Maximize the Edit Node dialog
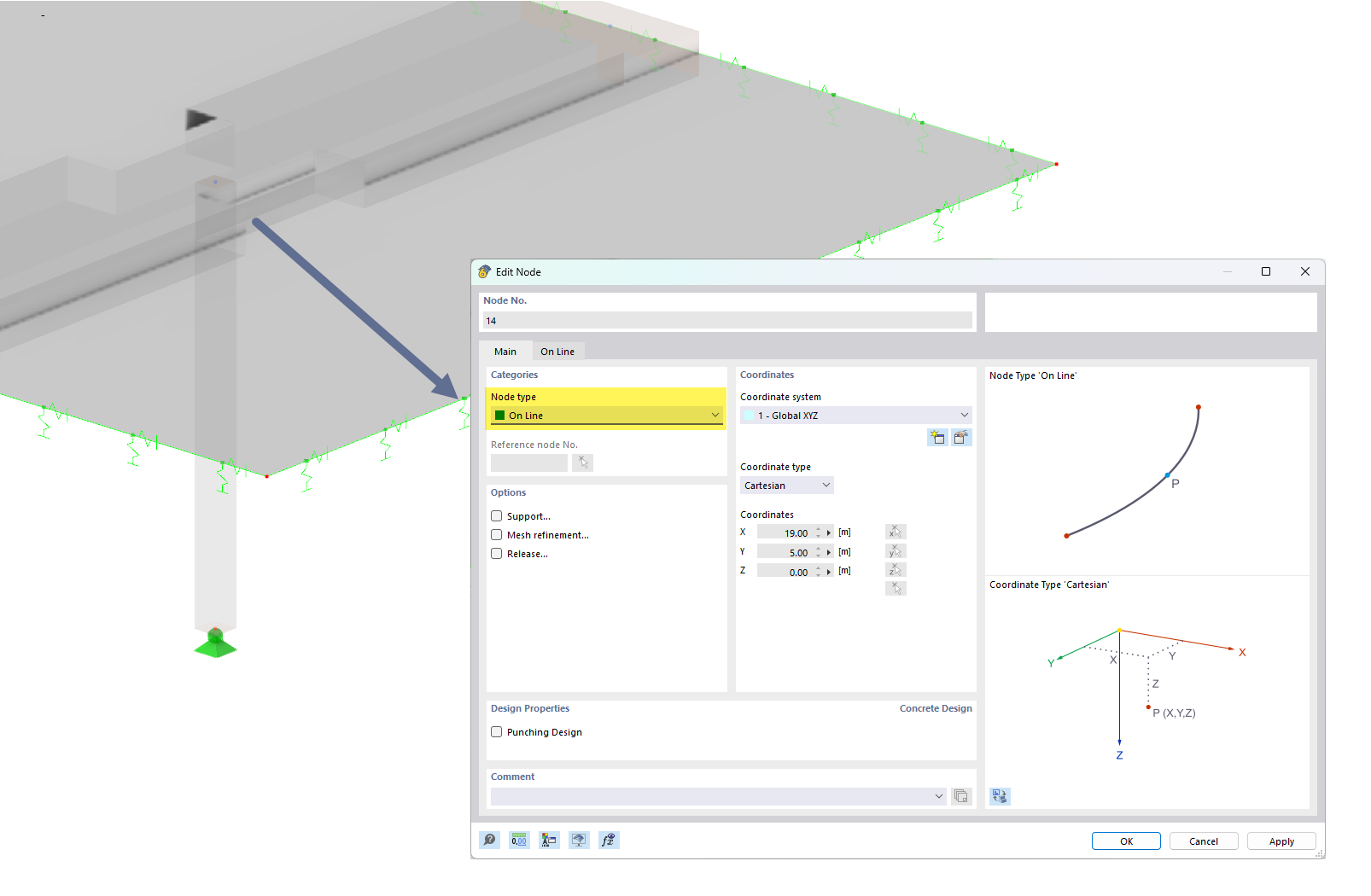1371x896 pixels. point(1266,271)
